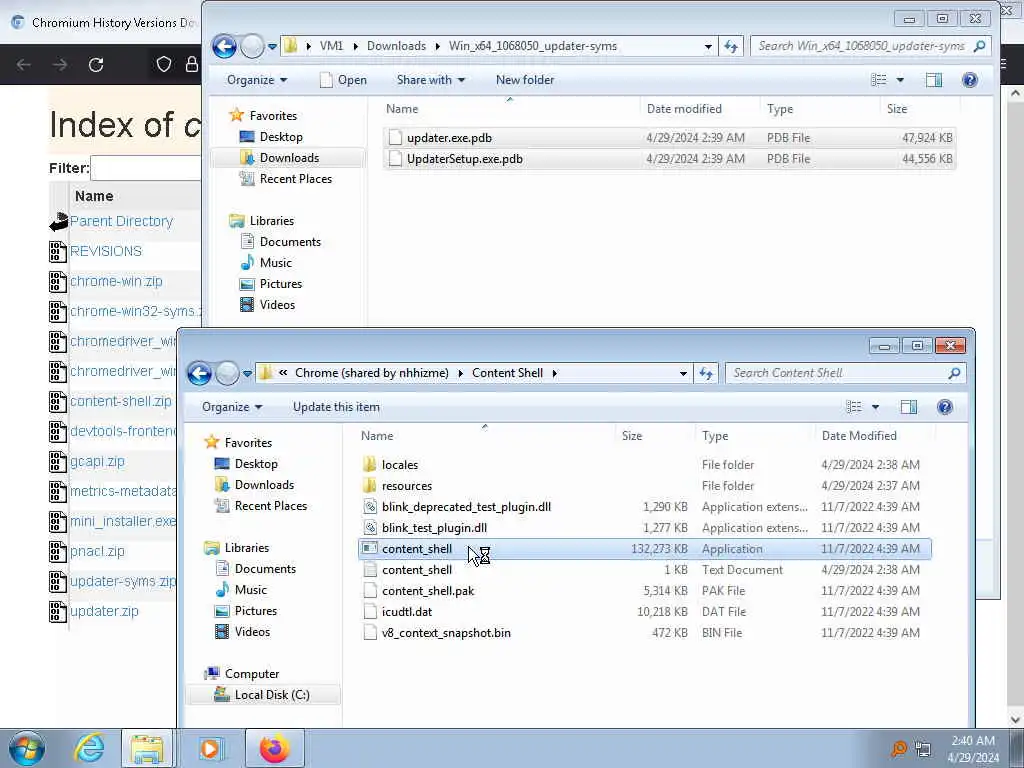The image size is (1024, 768).
Task: Open the REVISIONS link
Action: click(106, 251)
